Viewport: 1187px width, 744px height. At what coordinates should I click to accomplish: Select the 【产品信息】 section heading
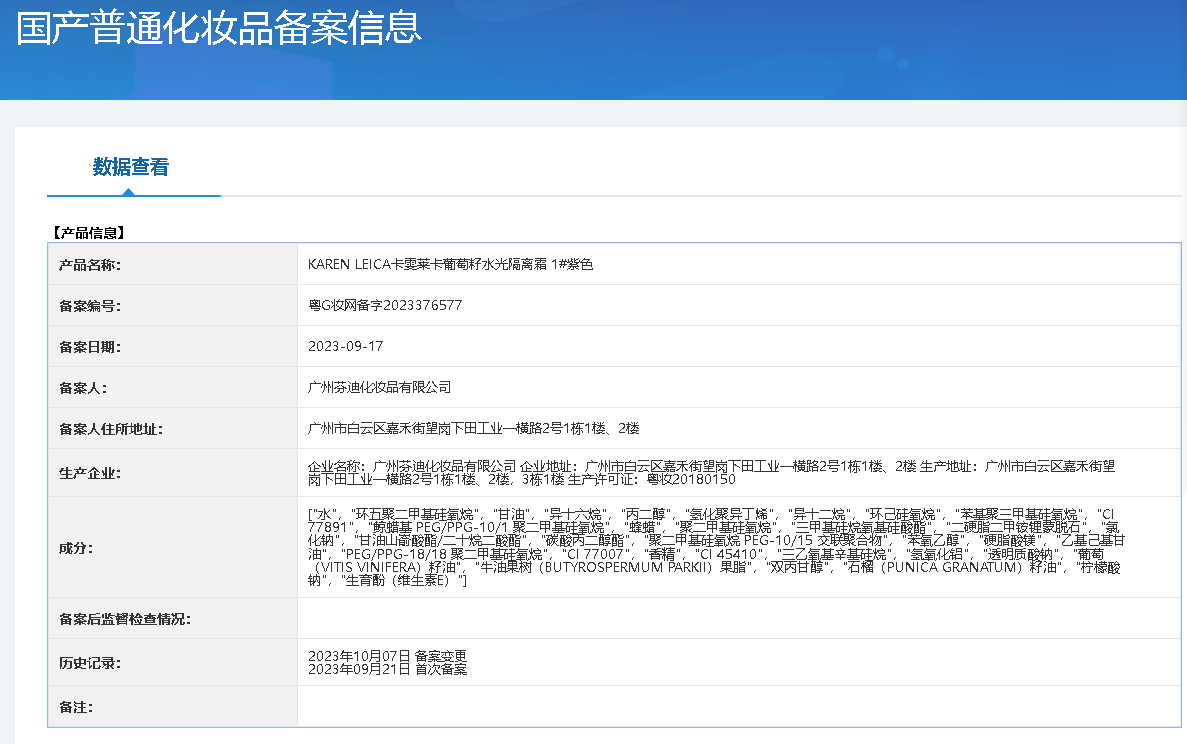point(87,233)
